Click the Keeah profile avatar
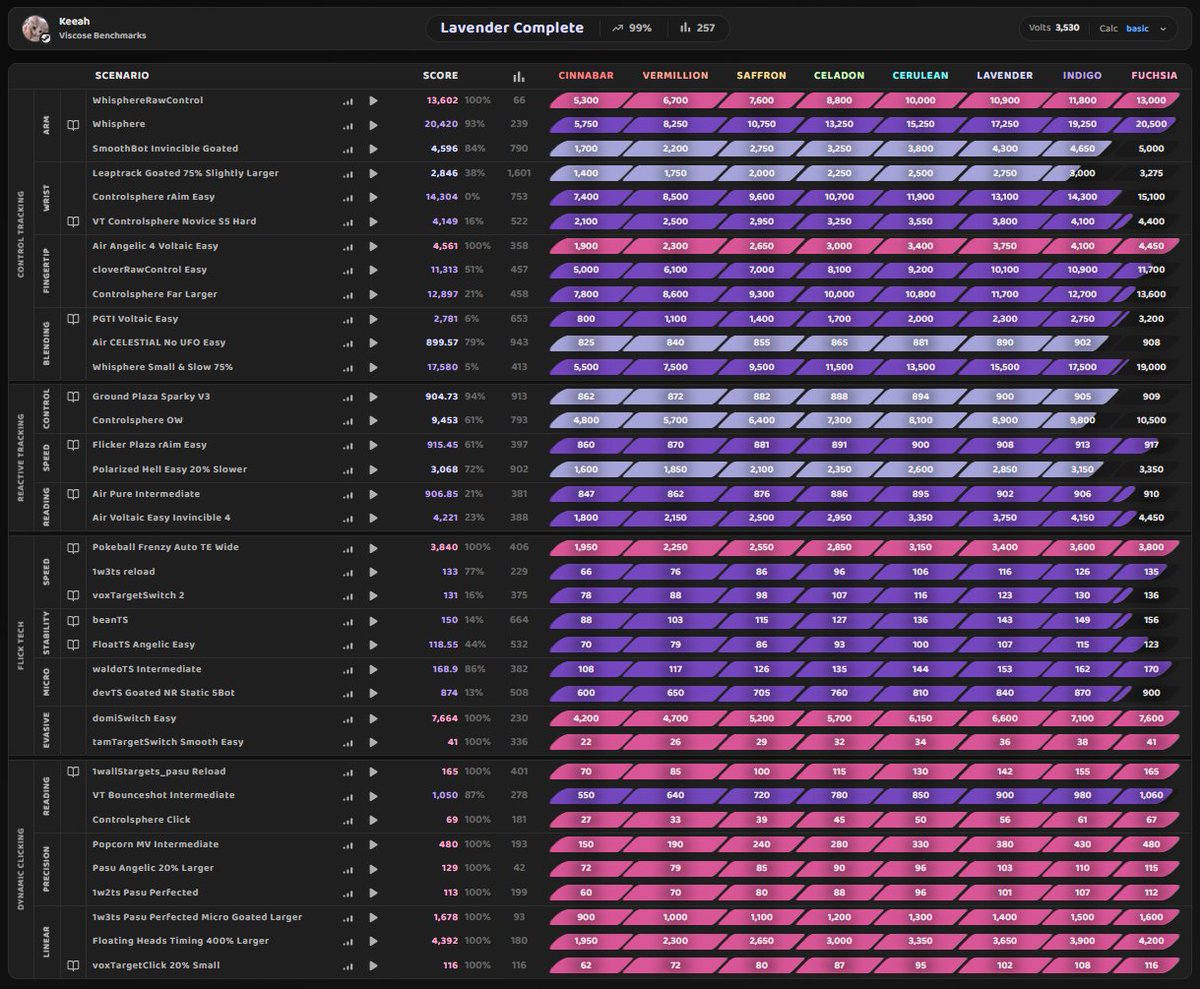 36,29
